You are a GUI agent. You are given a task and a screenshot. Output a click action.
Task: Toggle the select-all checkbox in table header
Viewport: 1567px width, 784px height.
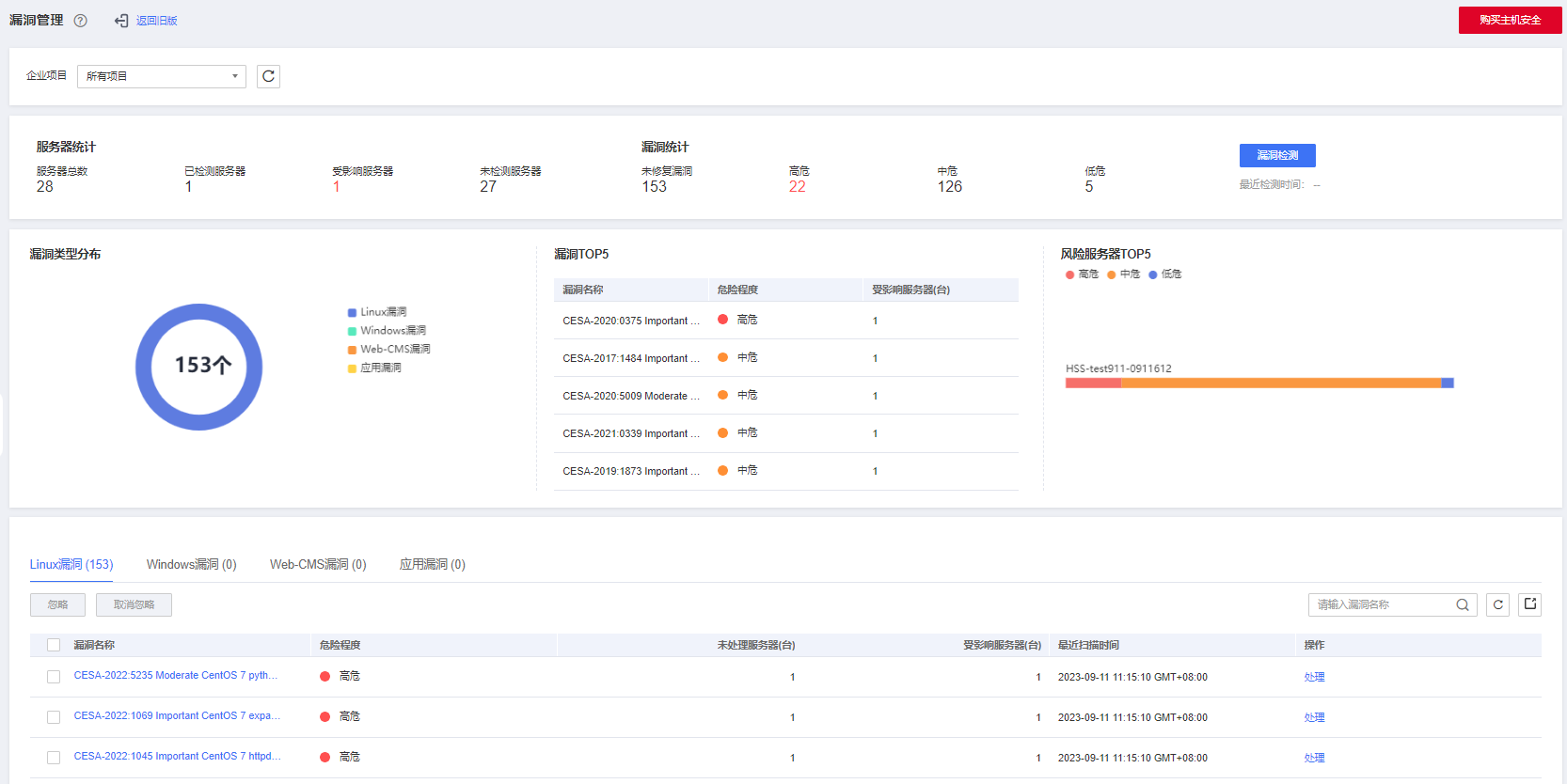(x=54, y=645)
